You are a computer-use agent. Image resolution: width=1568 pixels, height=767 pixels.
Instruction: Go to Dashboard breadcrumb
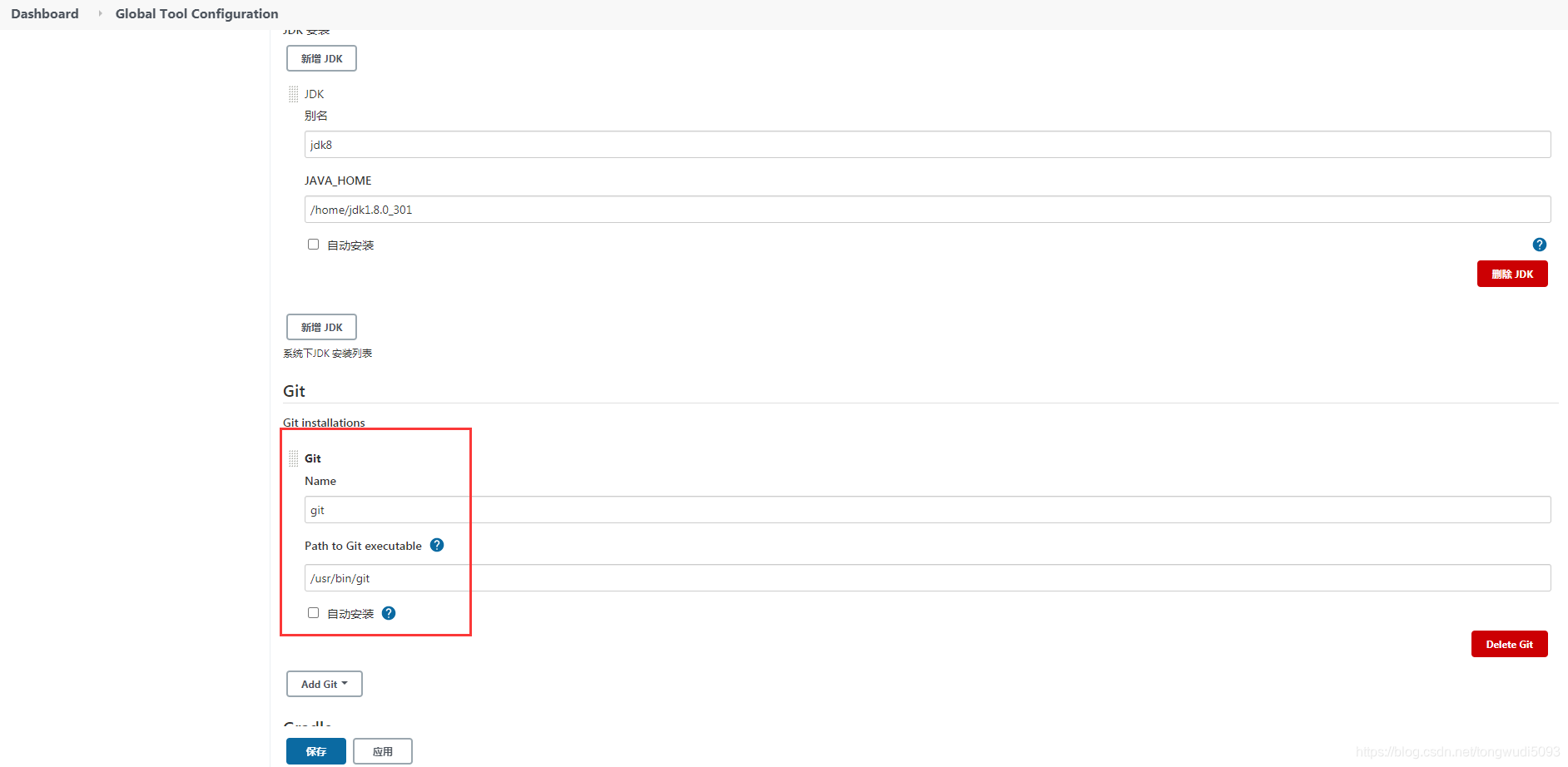click(45, 13)
